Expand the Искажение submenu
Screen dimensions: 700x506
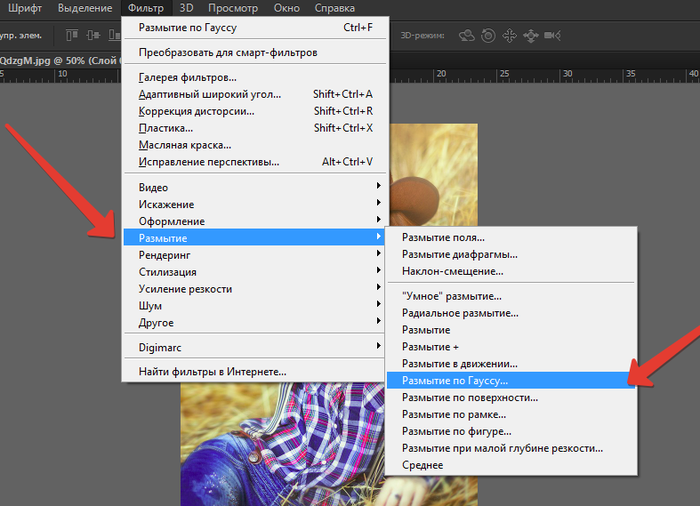tap(255, 205)
